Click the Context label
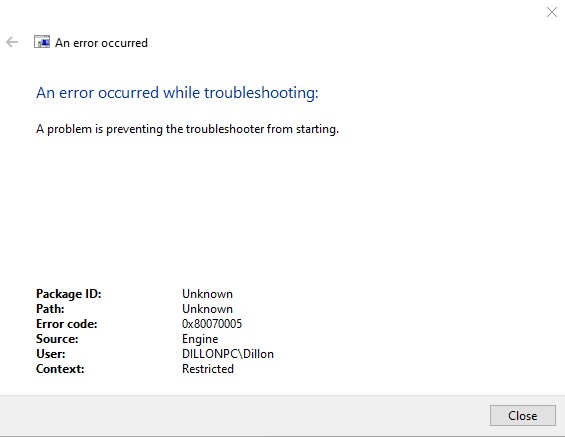The height and width of the screenshot is (437, 565). click(x=60, y=369)
